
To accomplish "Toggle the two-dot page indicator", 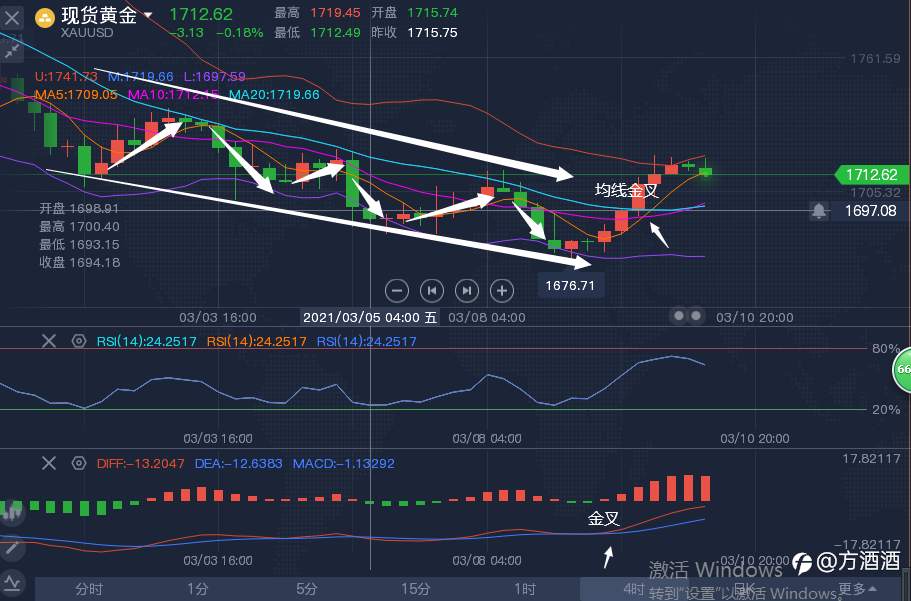I will tap(687, 316).
